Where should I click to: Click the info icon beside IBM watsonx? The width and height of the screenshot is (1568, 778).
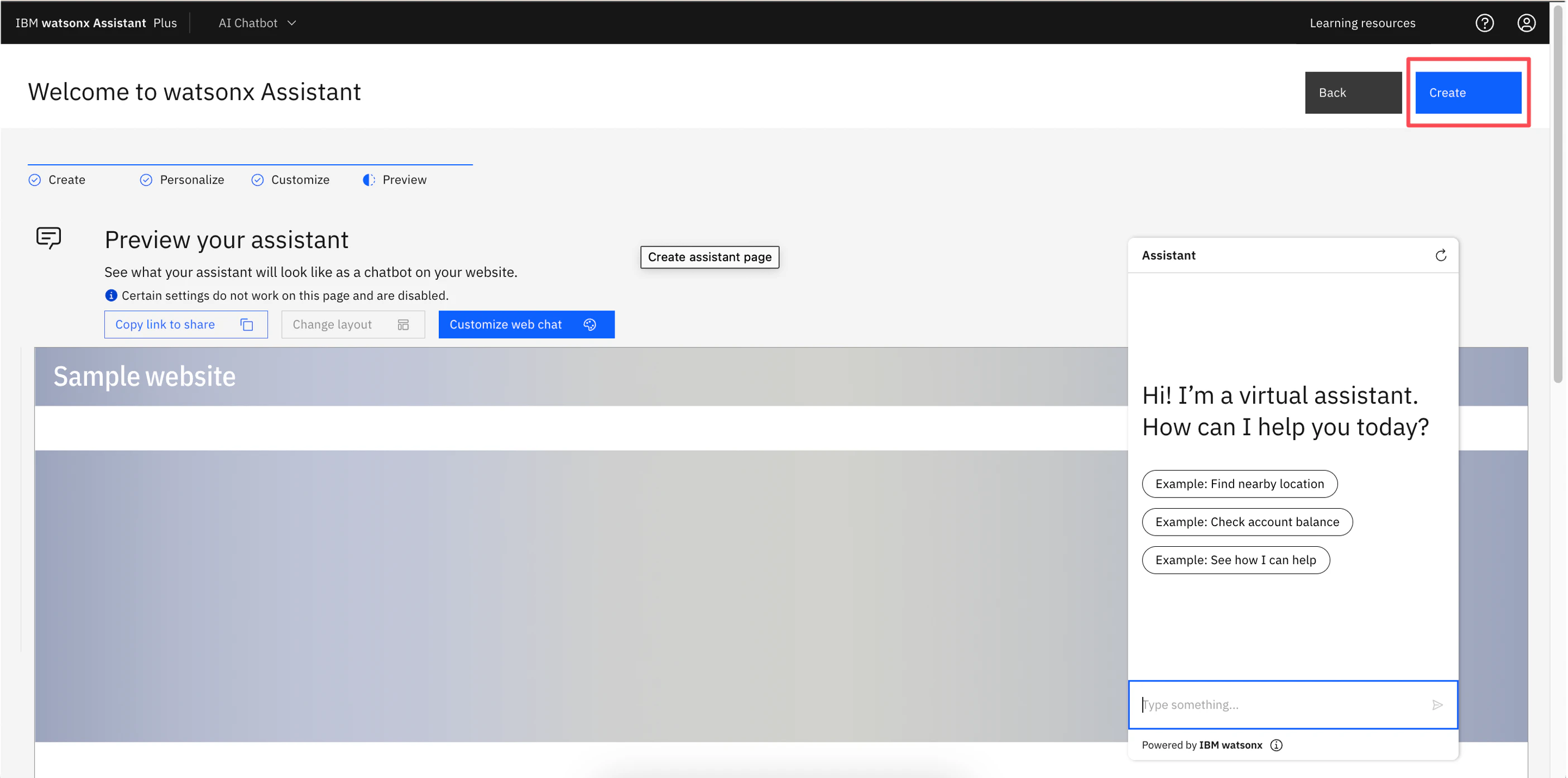coord(1276,745)
